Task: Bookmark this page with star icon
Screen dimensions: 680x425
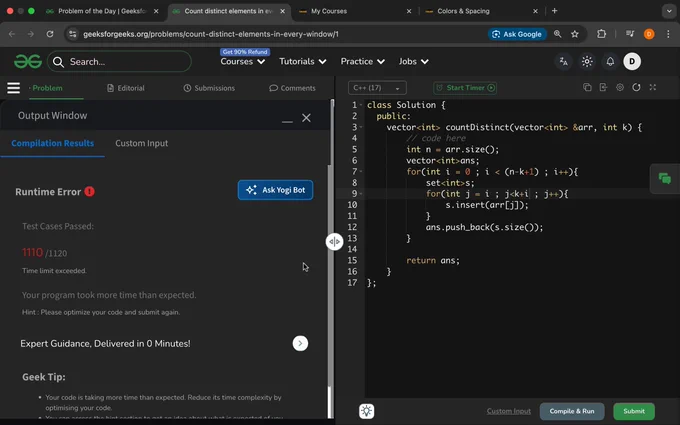Action: pyautogui.click(x=575, y=34)
